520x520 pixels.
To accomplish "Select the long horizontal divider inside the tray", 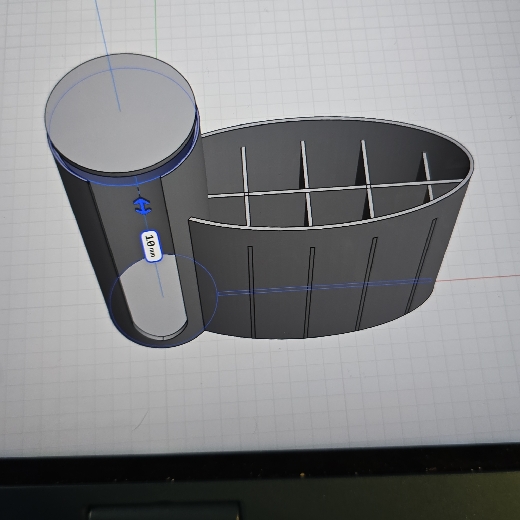I will 336,189.
